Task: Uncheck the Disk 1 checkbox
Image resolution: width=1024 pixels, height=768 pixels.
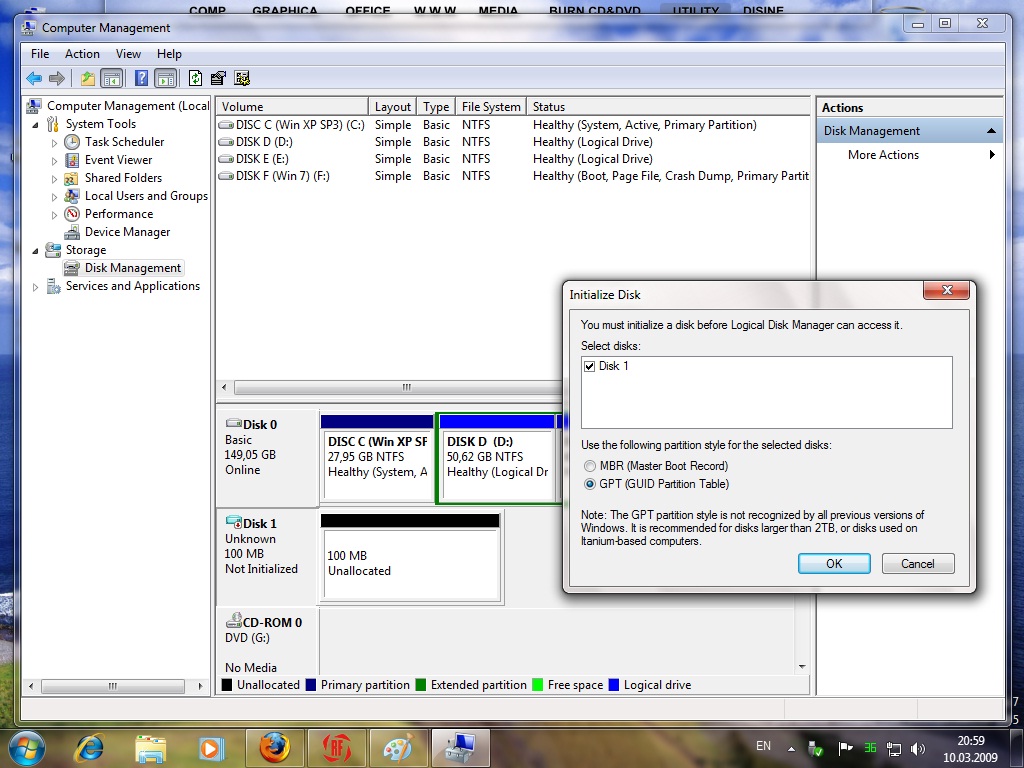Action: pos(589,366)
